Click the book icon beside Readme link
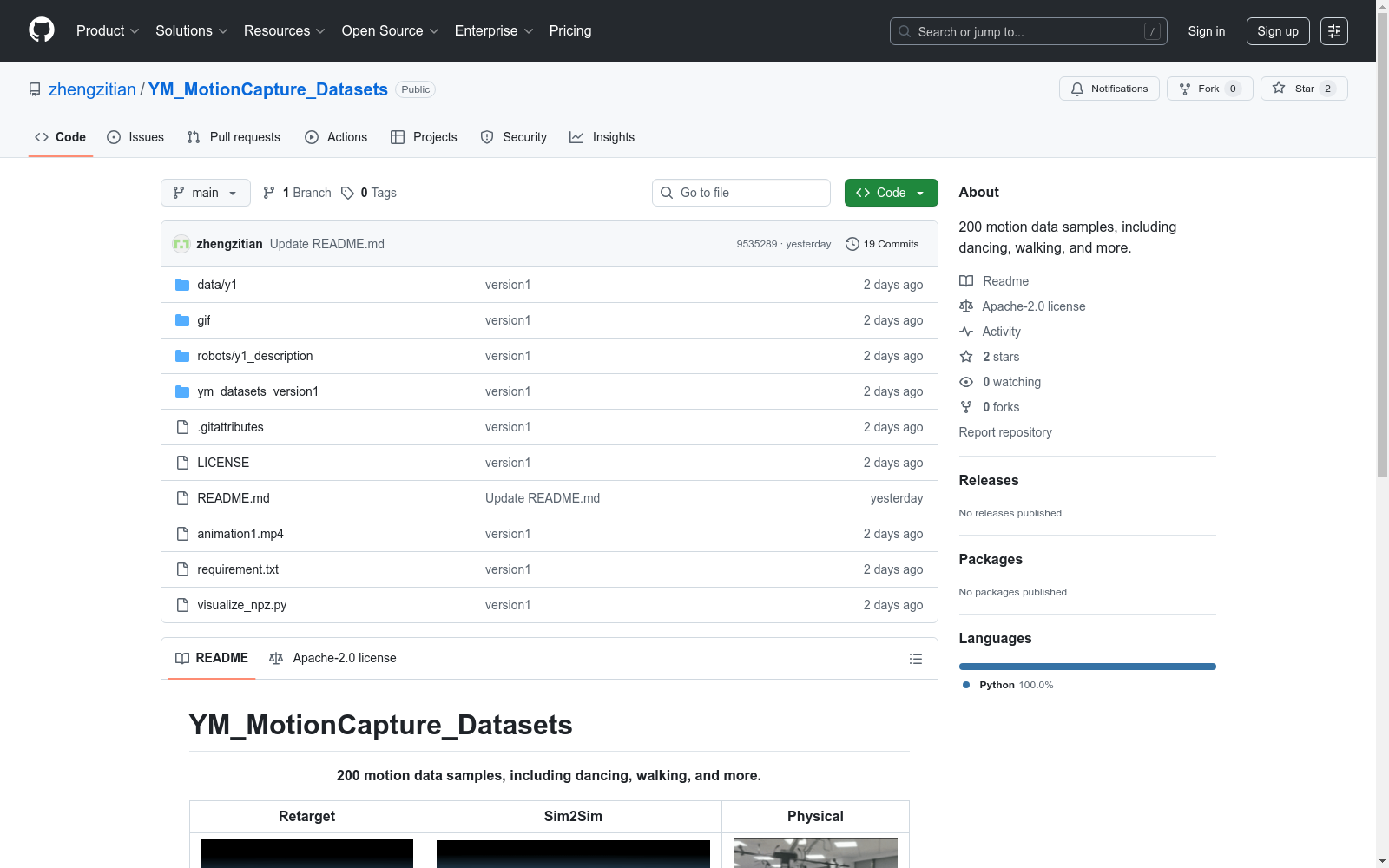The width and height of the screenshot is (1389, 868). point(966,281)
